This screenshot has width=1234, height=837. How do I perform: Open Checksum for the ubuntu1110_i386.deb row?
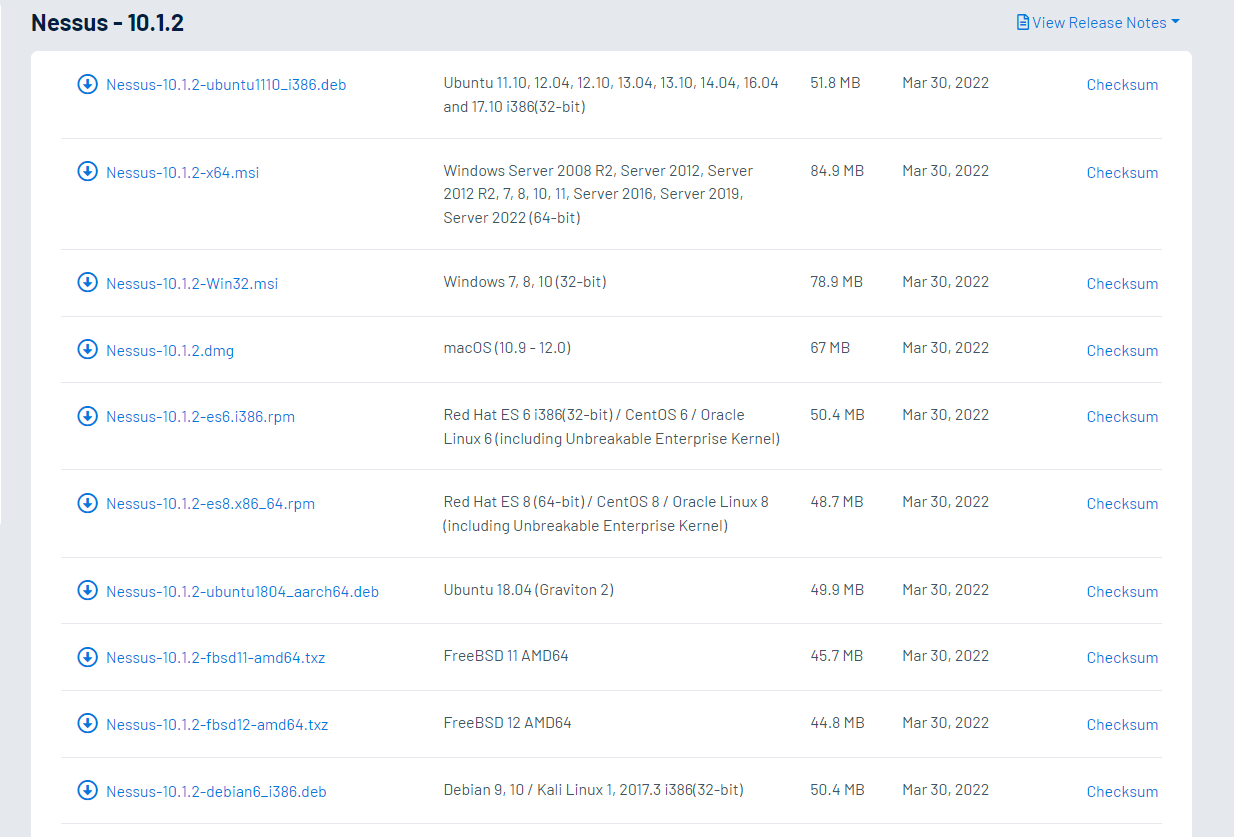[x=1122, y=85]
